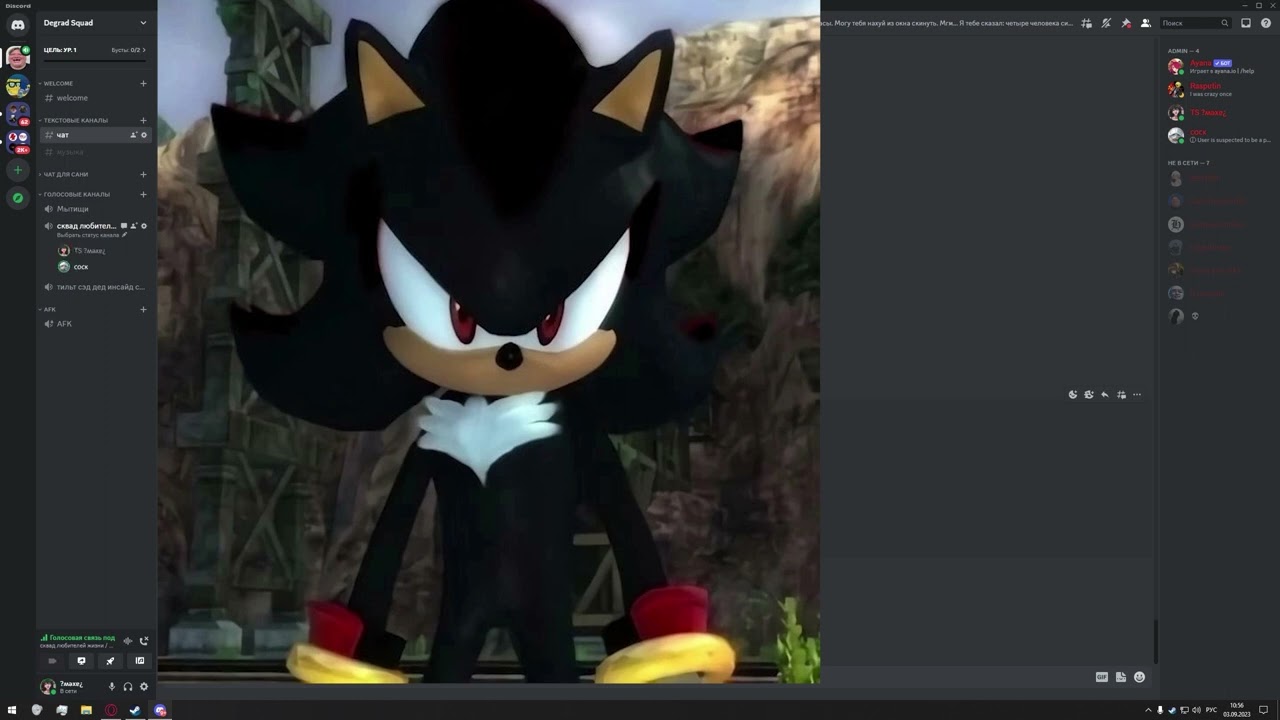Create thread from hovered message
1280x720 pixels.
tap(1121, 395)
